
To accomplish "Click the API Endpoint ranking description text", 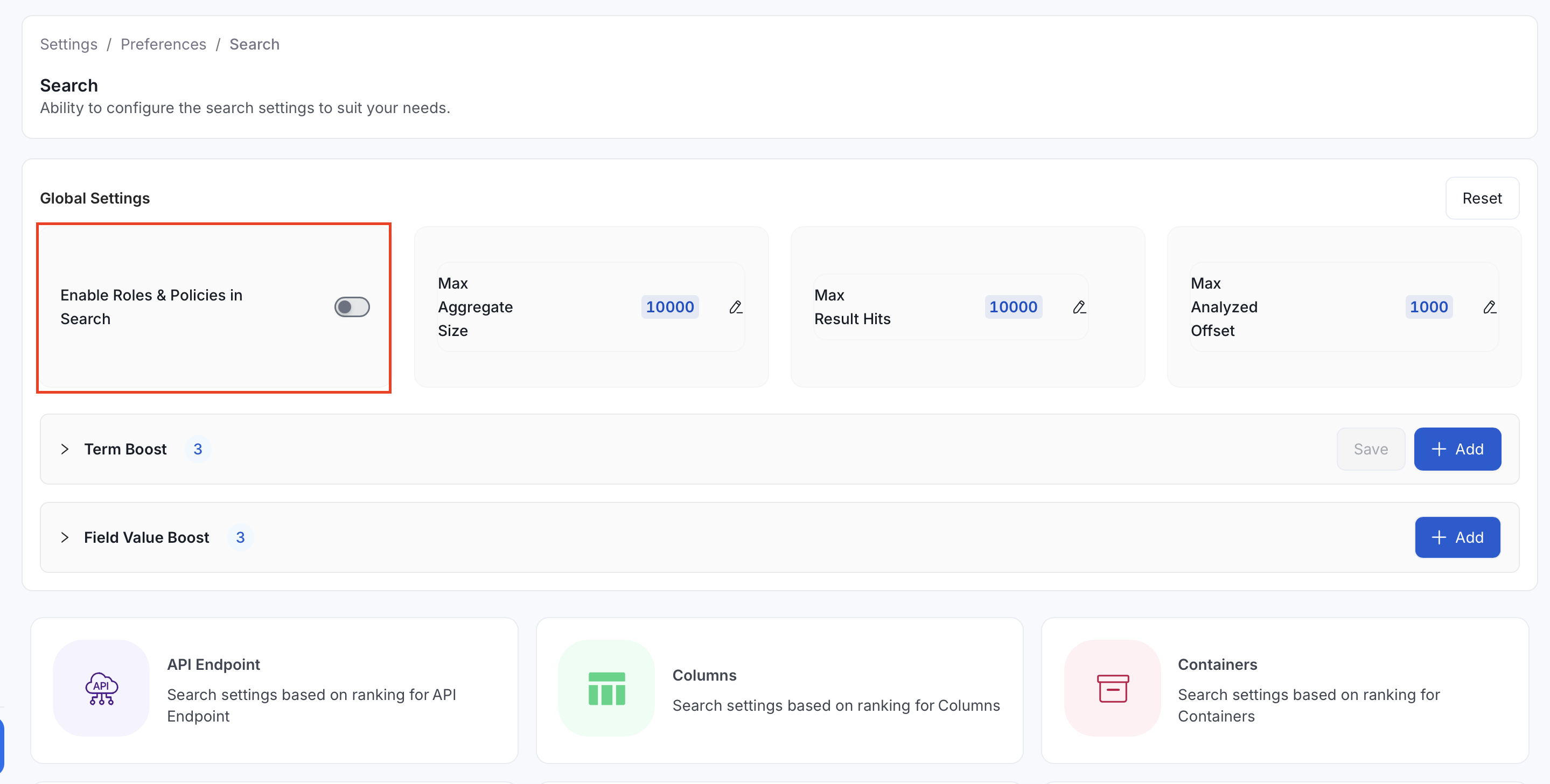I will [x=312, y=705].
